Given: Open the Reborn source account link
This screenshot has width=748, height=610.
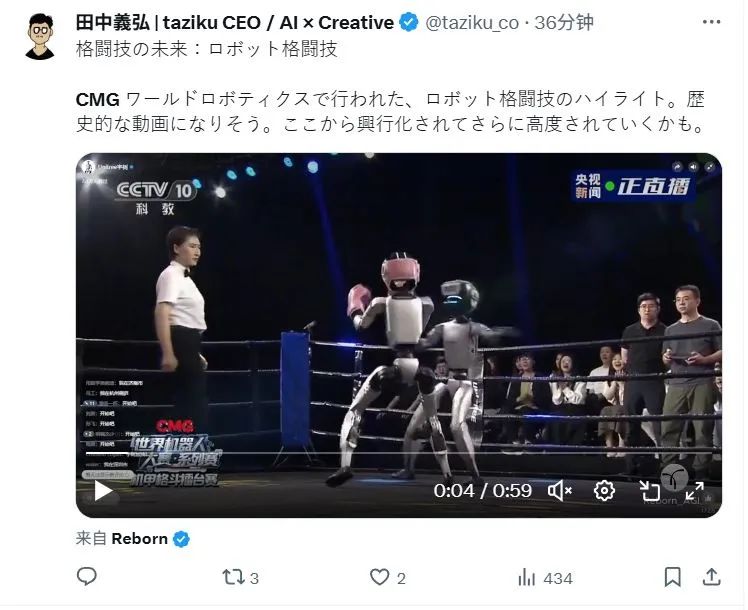Looking at the screenshot, I should [139, 539].
